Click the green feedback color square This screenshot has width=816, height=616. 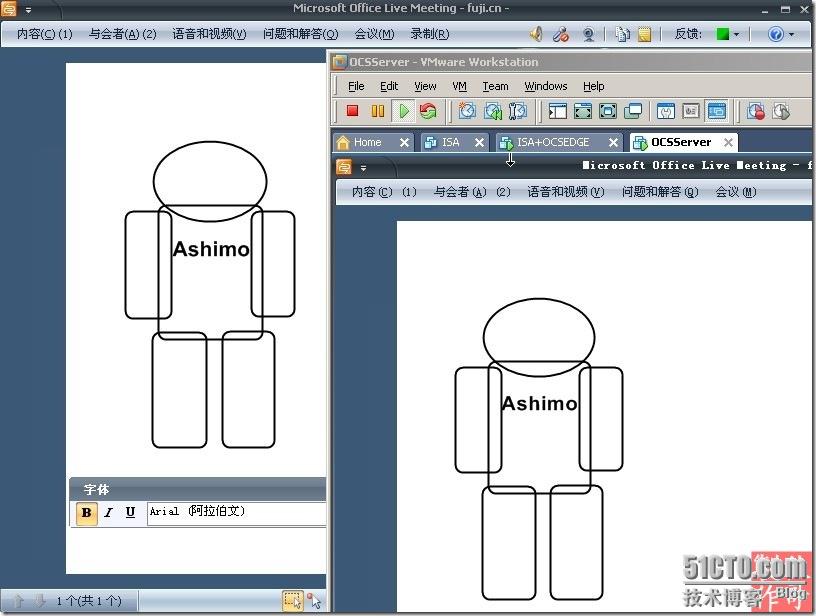pyautogui.click(x=722, y=34)
